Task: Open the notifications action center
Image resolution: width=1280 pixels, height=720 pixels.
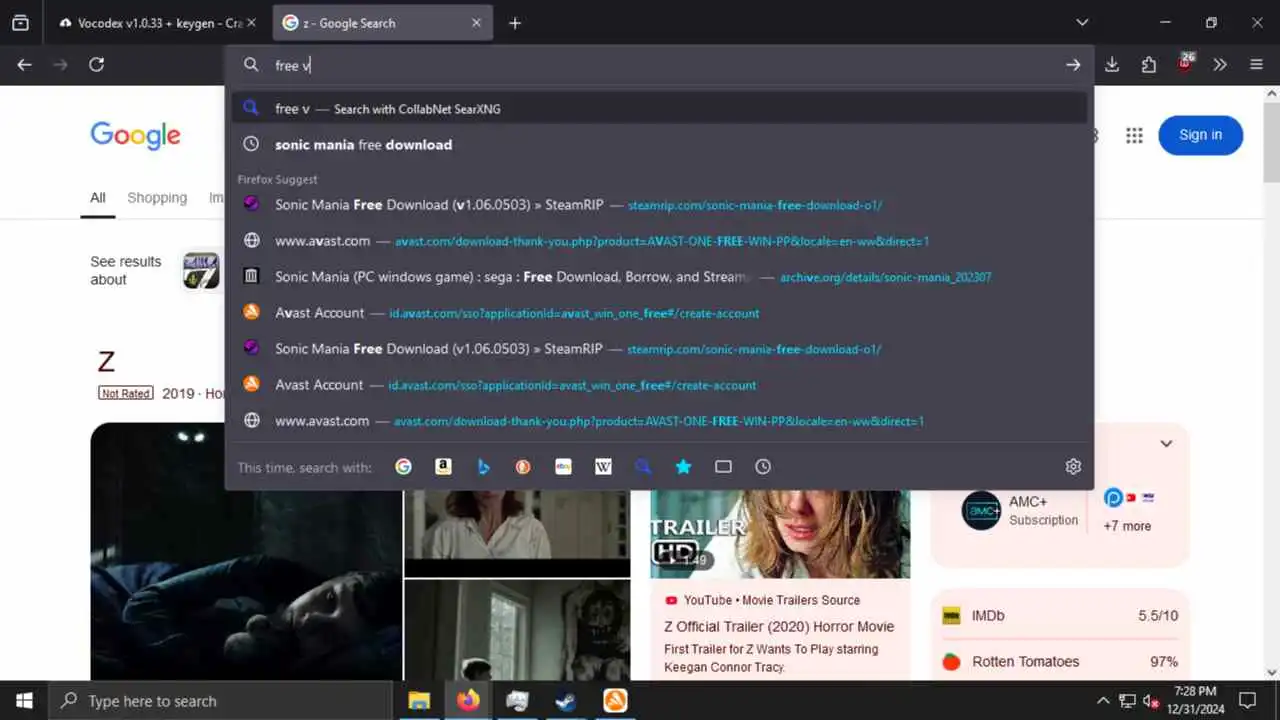Action: [1247, 701]
